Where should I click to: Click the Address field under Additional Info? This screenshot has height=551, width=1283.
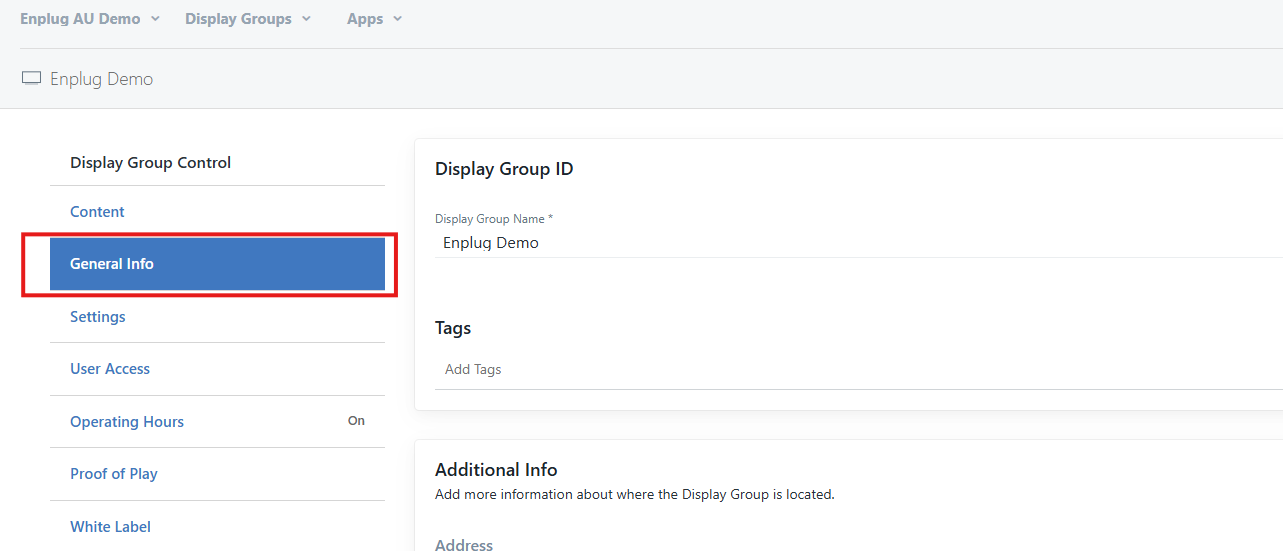coord(464,545)
